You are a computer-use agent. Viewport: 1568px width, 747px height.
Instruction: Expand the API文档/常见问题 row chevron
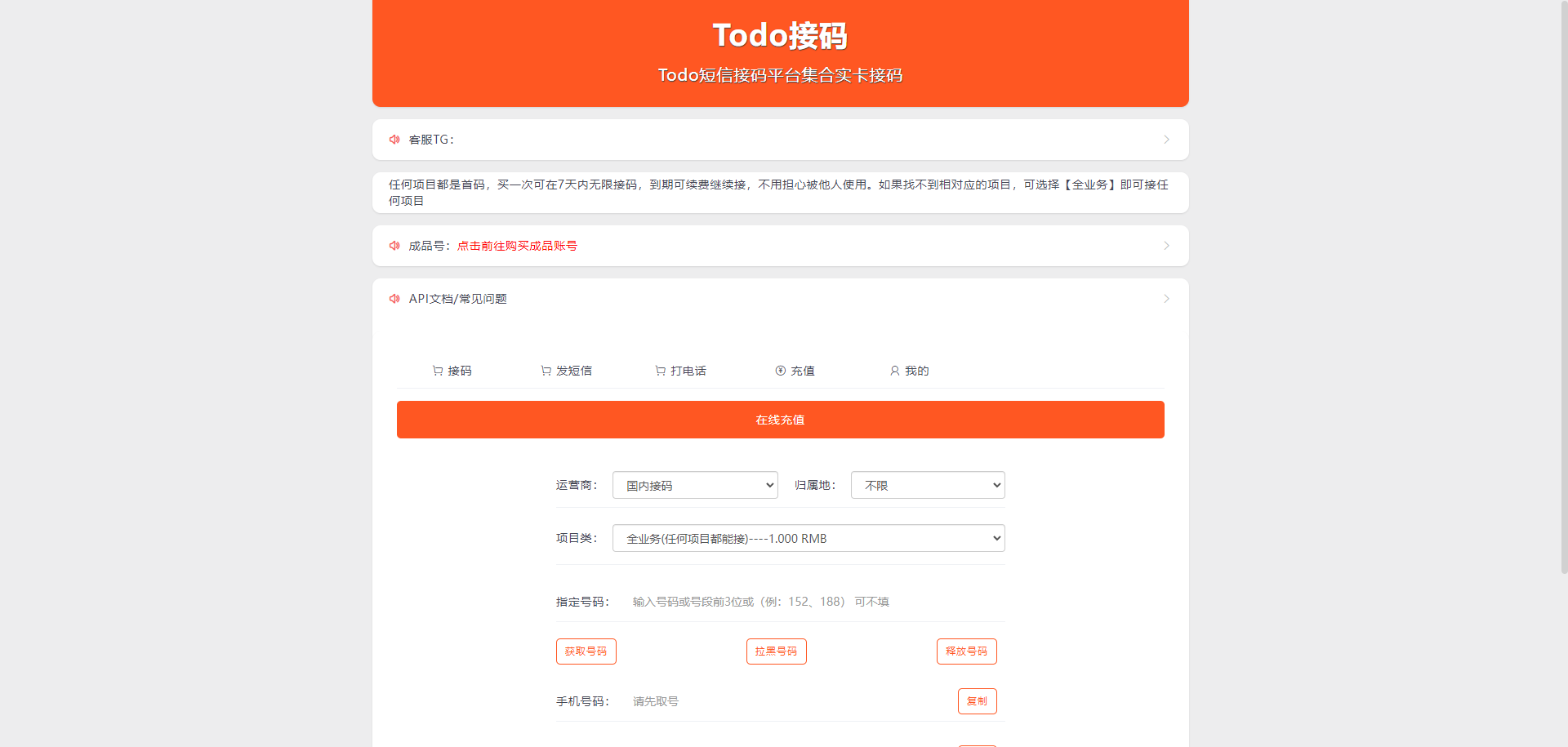pyautogui.click(x=1166, y=299)
